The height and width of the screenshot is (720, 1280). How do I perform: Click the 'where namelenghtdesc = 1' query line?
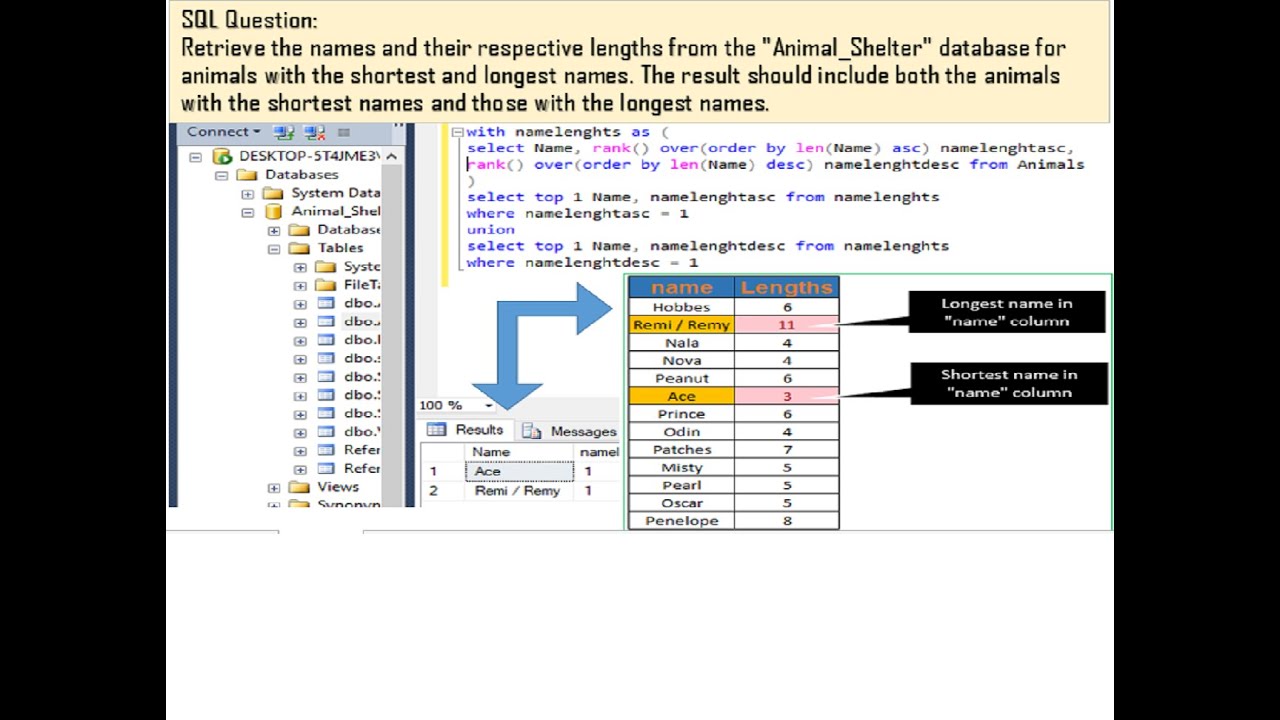pos(582,262)
